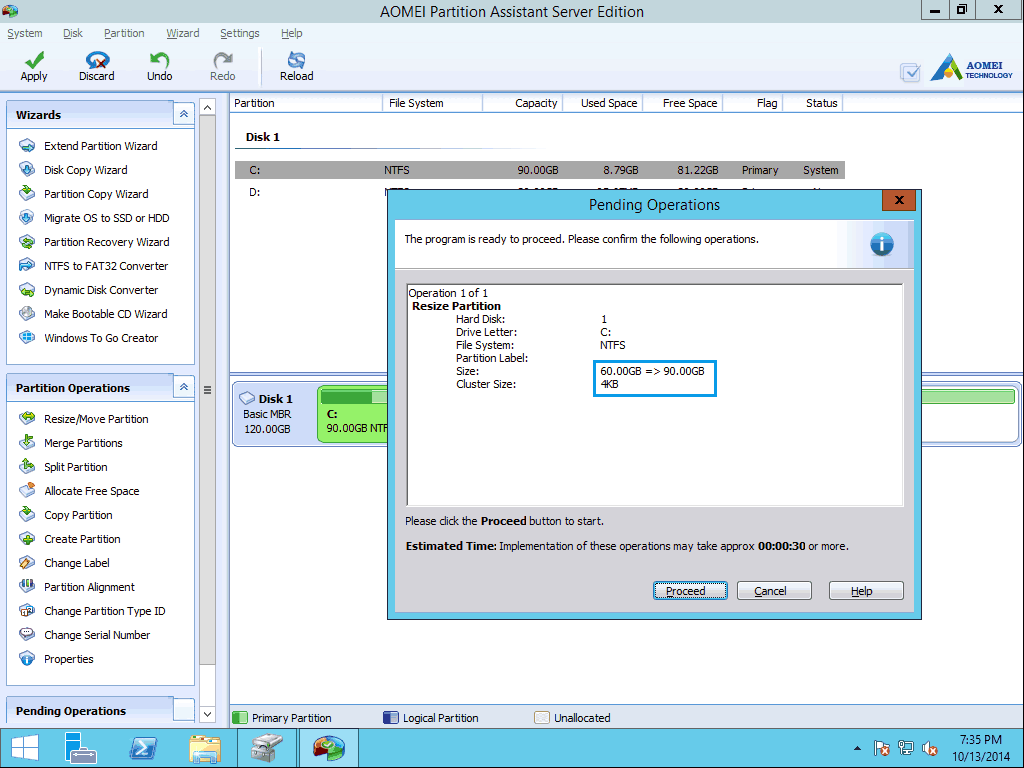Select the C: partition row
This screenshot has width=1024, height=768.
[x=539, y=170]
